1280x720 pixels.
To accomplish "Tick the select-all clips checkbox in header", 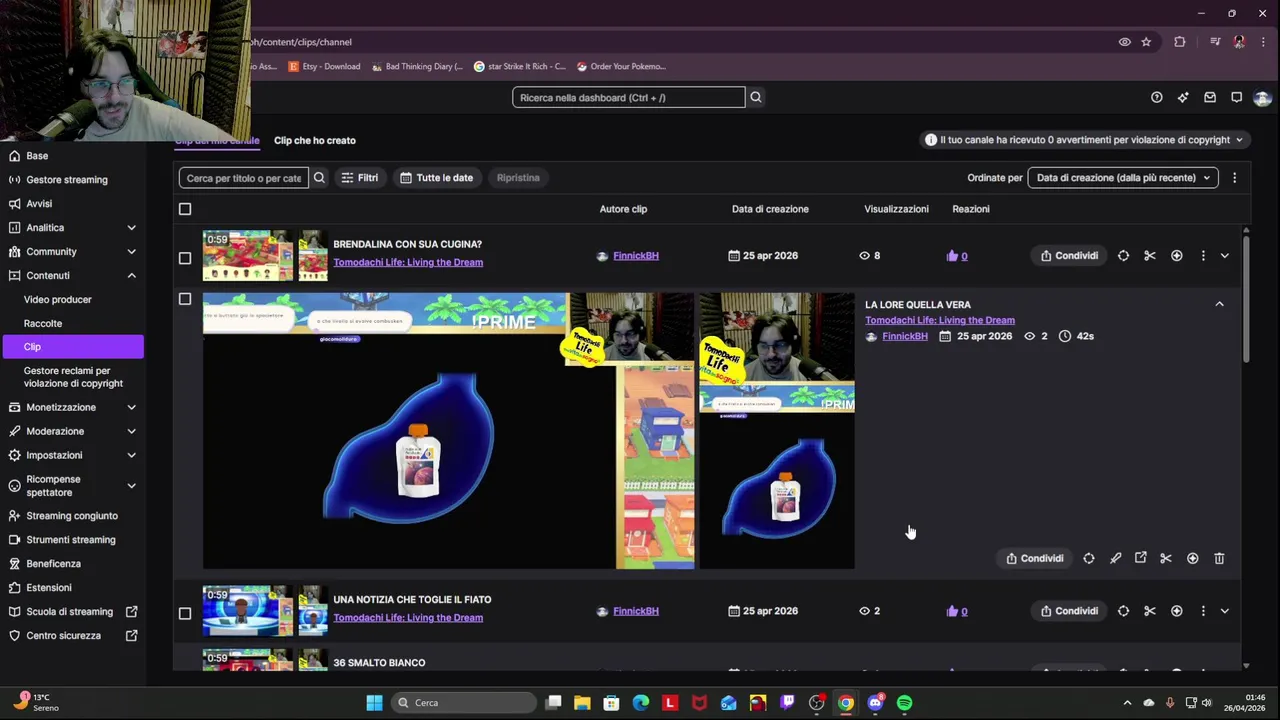I will pyautogui.click(x=185, y=209).
